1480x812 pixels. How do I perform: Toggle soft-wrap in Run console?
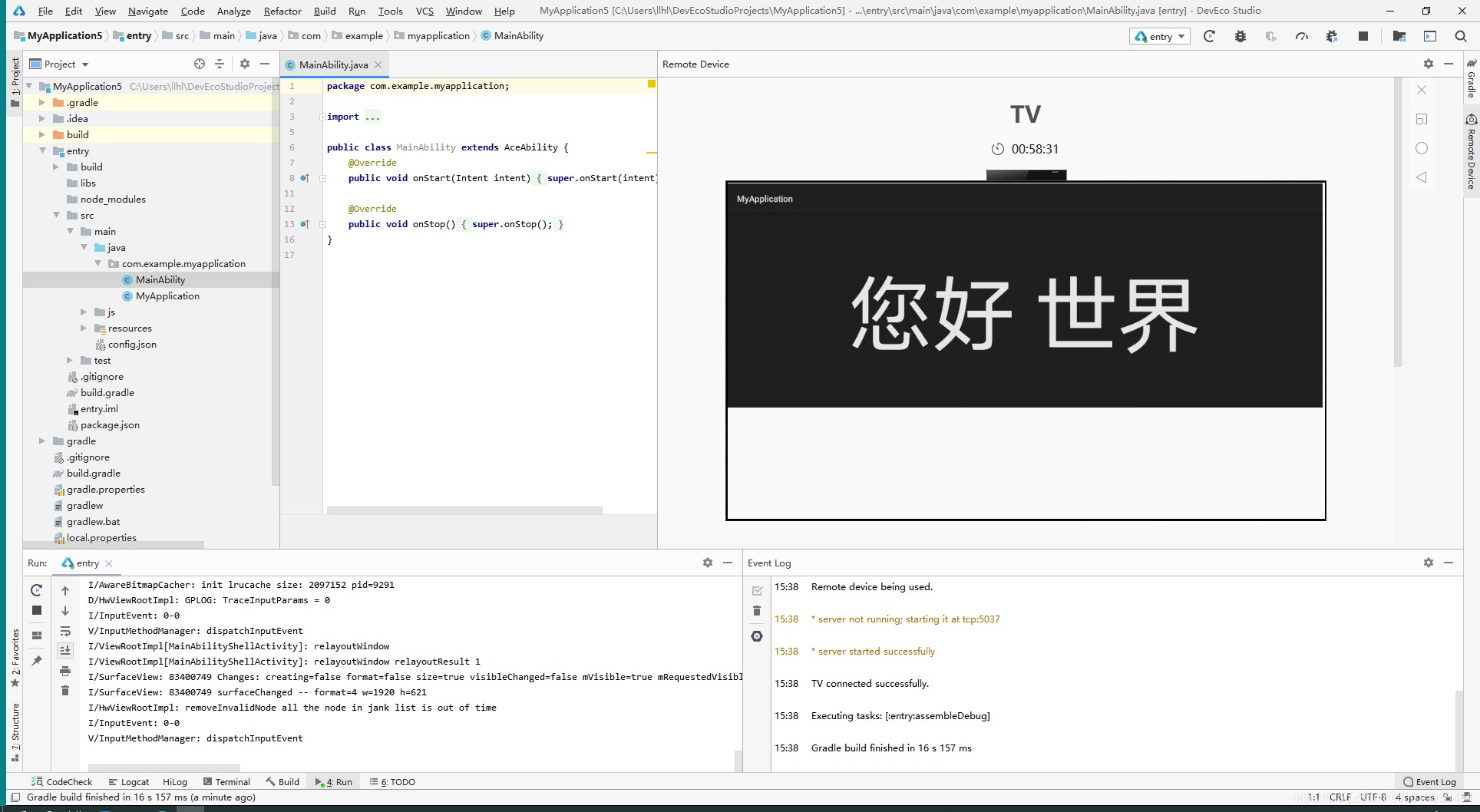(65, 631)
